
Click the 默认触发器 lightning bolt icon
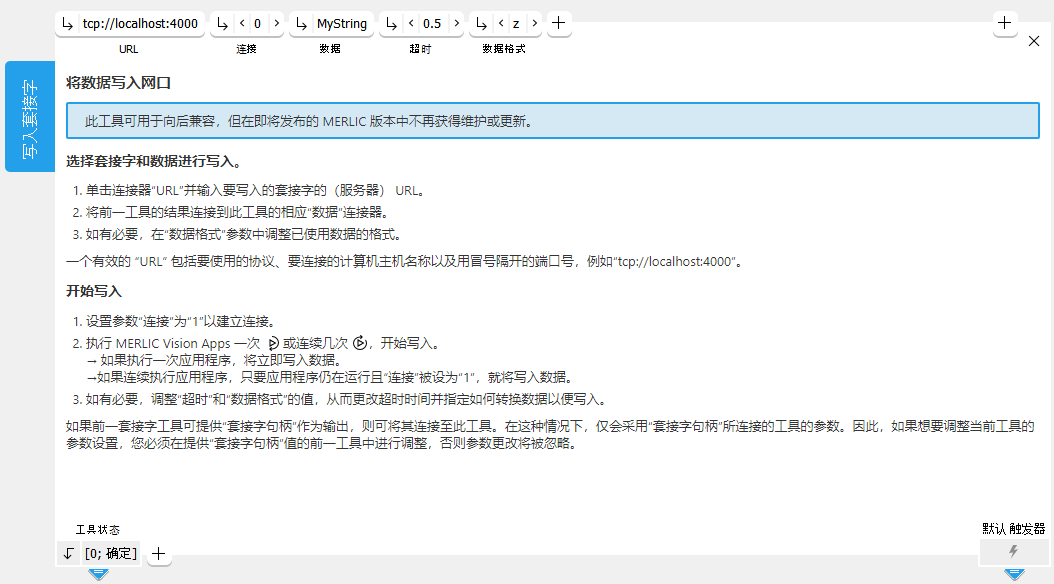[1013, 552]
